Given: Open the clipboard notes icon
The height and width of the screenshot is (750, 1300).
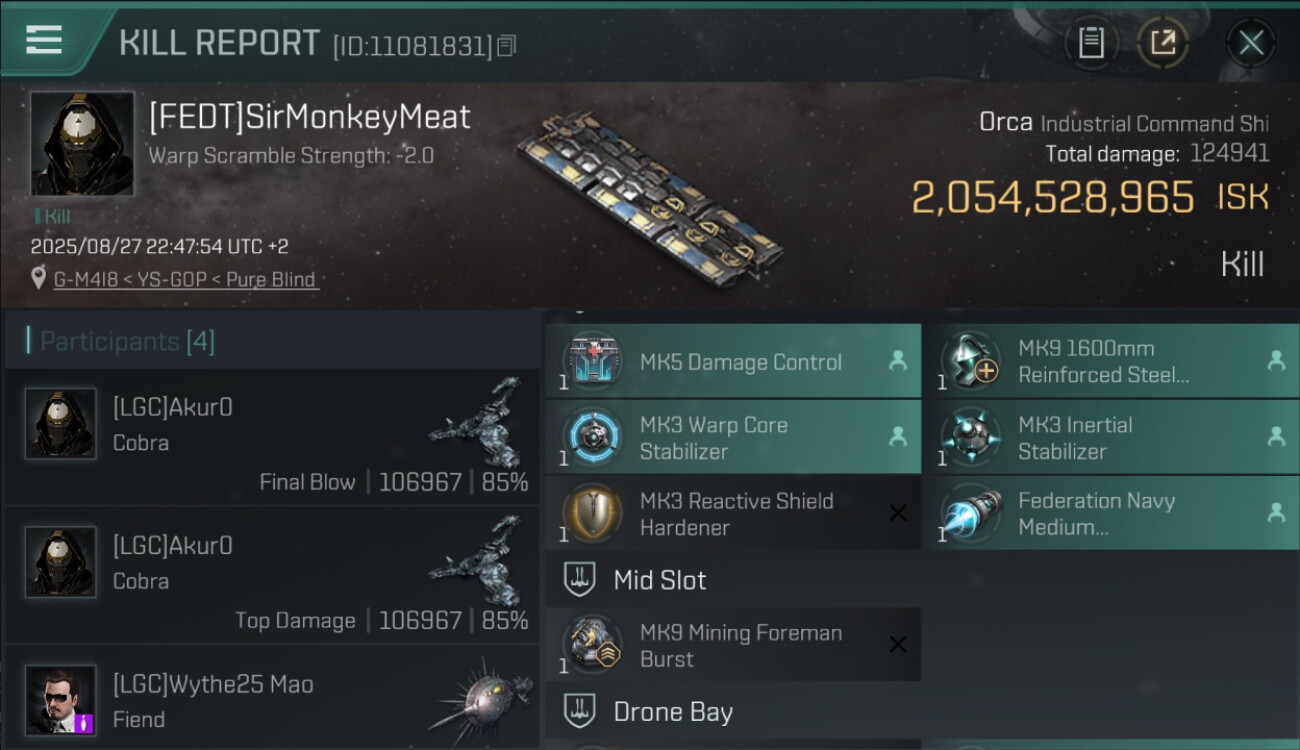Looking at the screenshot, I should coord(1091,43).
